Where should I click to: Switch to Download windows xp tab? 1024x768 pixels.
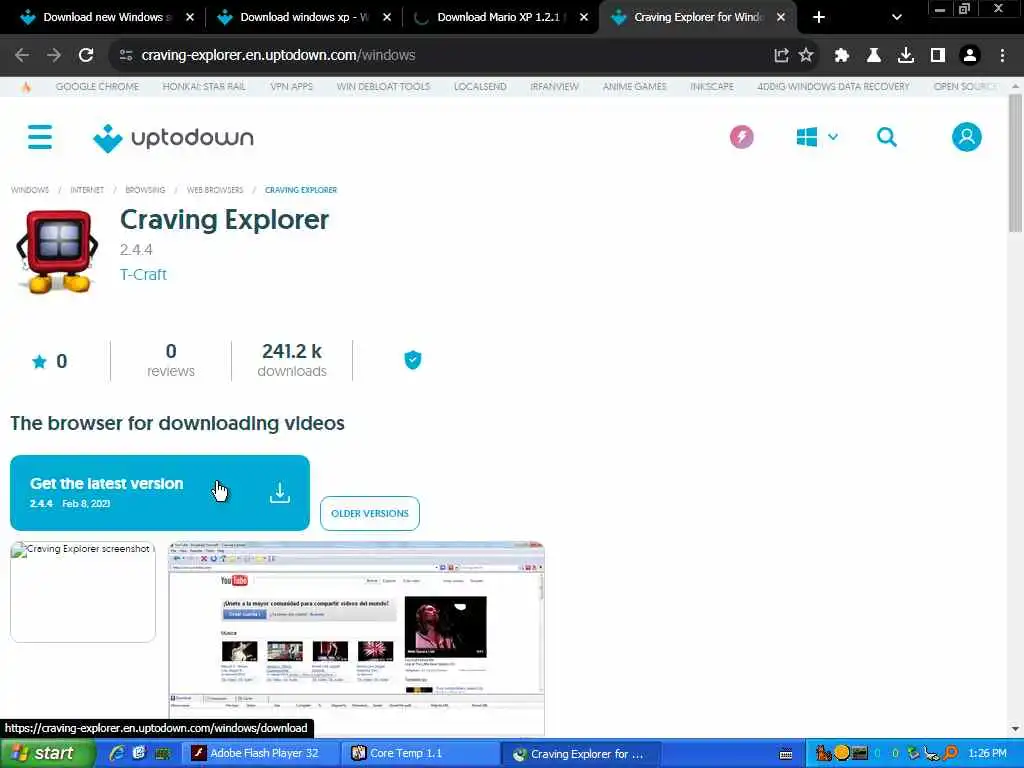tap(304, 18)
